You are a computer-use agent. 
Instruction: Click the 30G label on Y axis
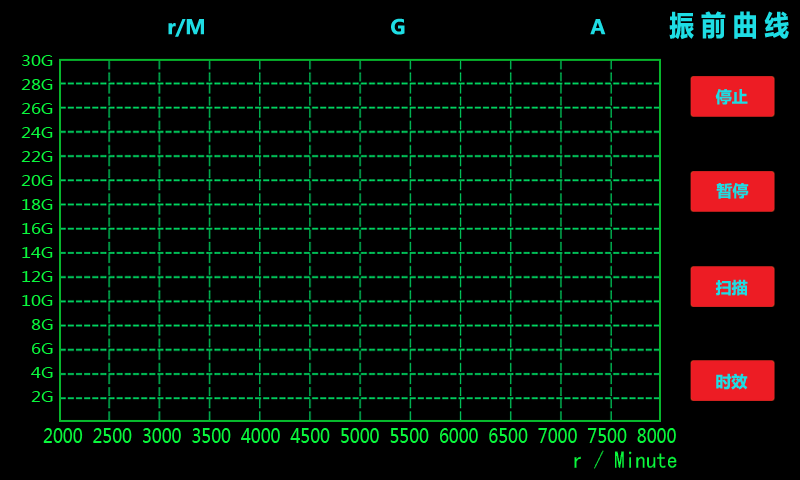pyautogui.click(x=37, y=61)
